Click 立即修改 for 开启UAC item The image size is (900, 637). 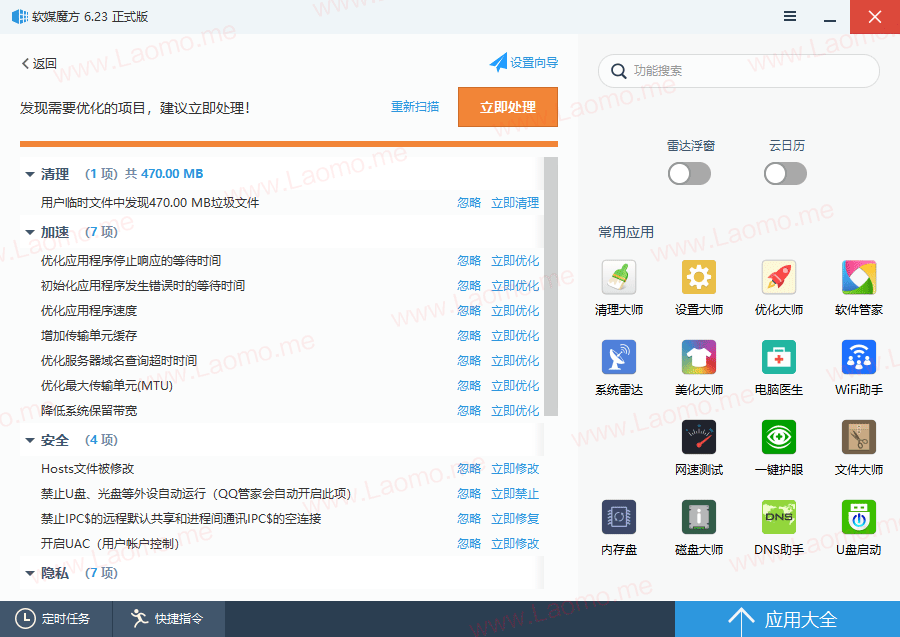pyautogui.click(x=515, y=543)
